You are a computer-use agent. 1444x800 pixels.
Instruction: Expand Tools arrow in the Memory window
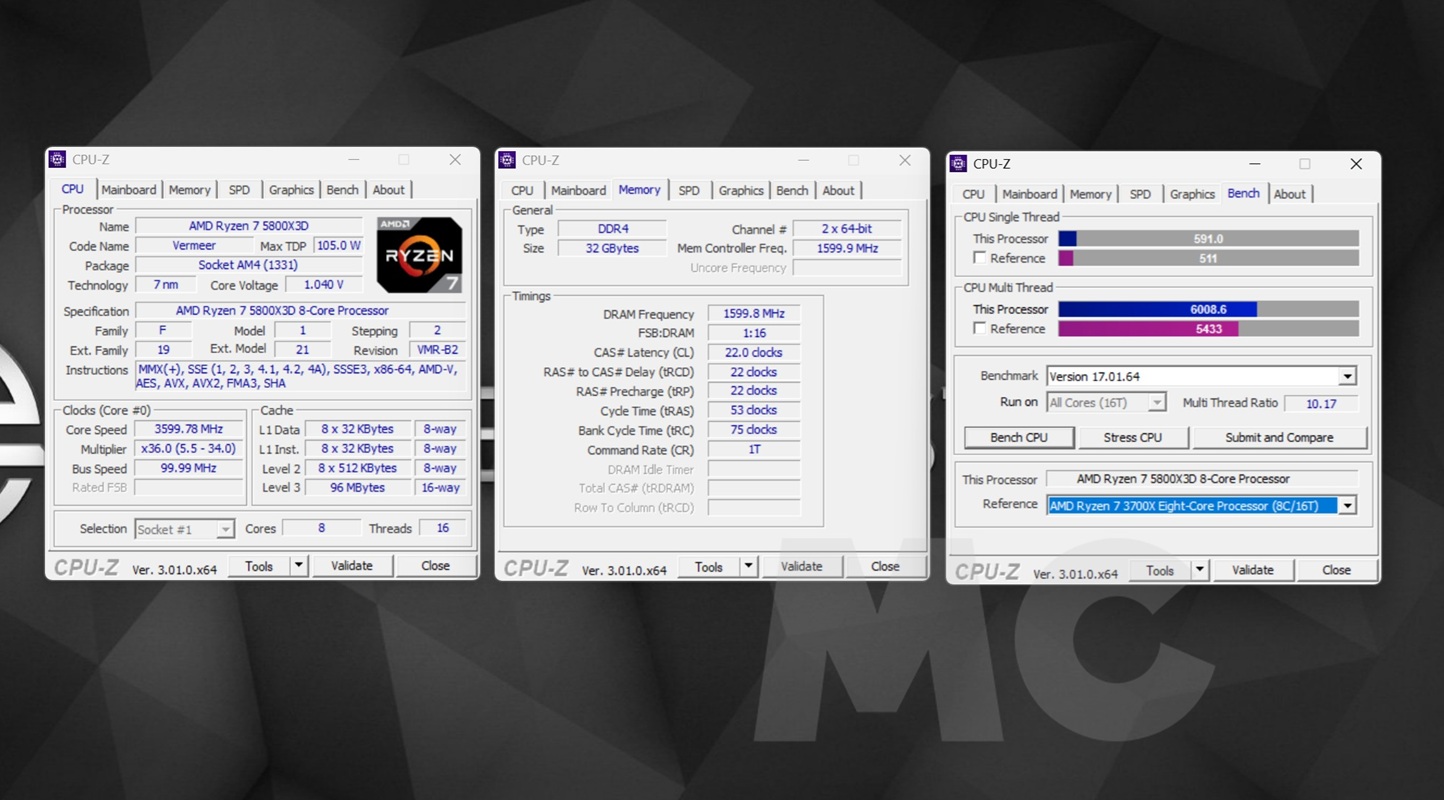coord(748,567)
